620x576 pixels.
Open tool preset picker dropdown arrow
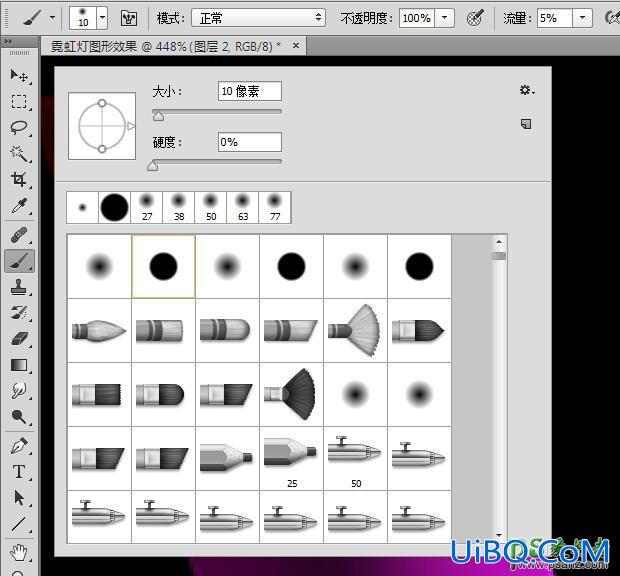[53, 18]
